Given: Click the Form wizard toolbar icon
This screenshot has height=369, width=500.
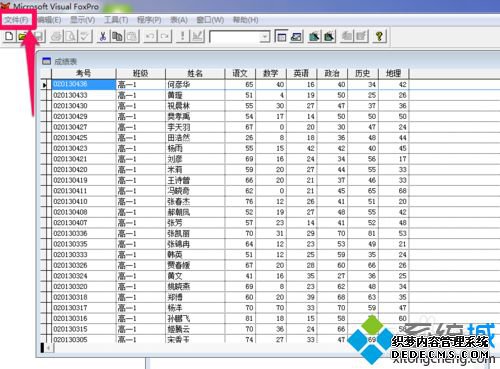Looking at the screenshot, I should coord(314,36).
